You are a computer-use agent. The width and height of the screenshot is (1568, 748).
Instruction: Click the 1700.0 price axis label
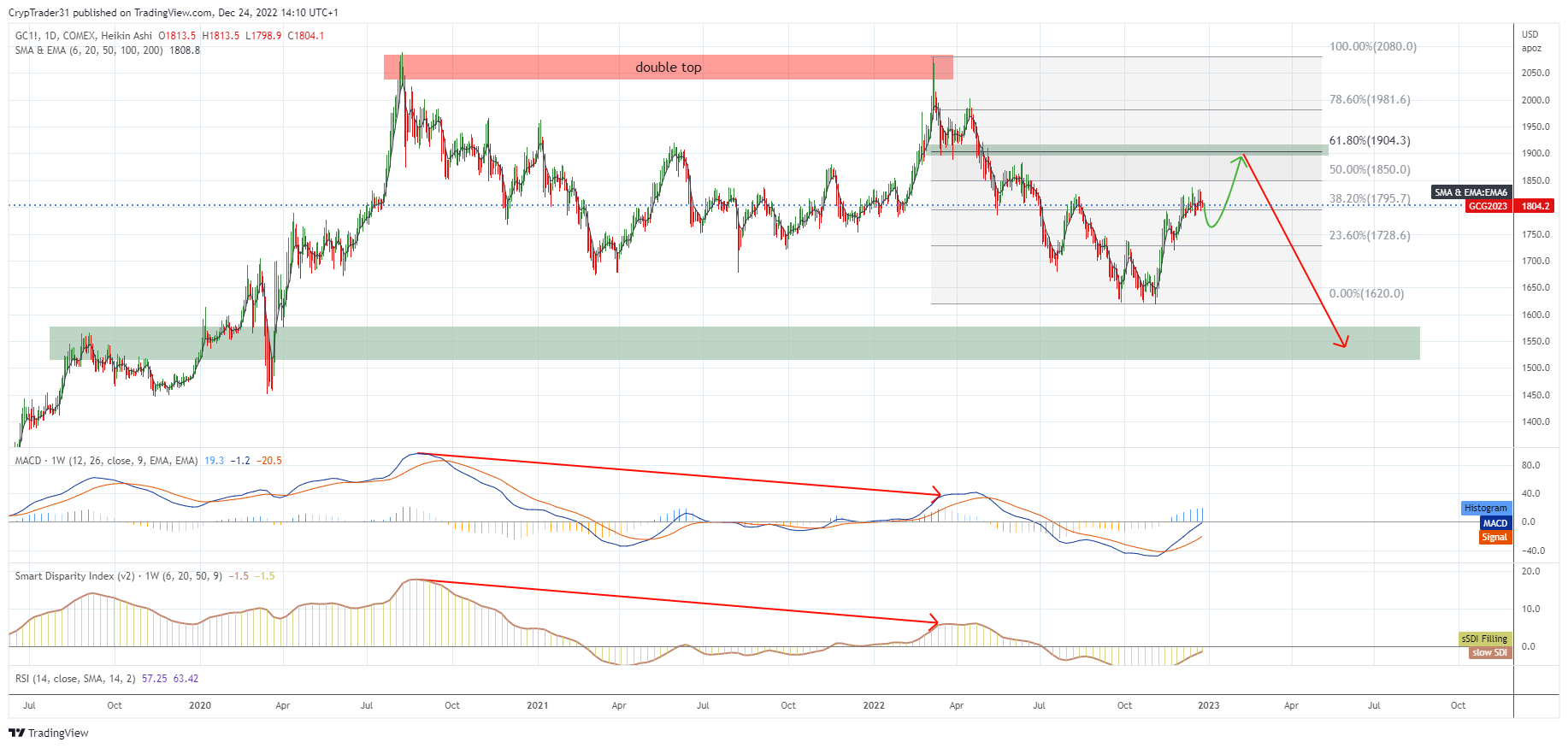pos(1536,261)
